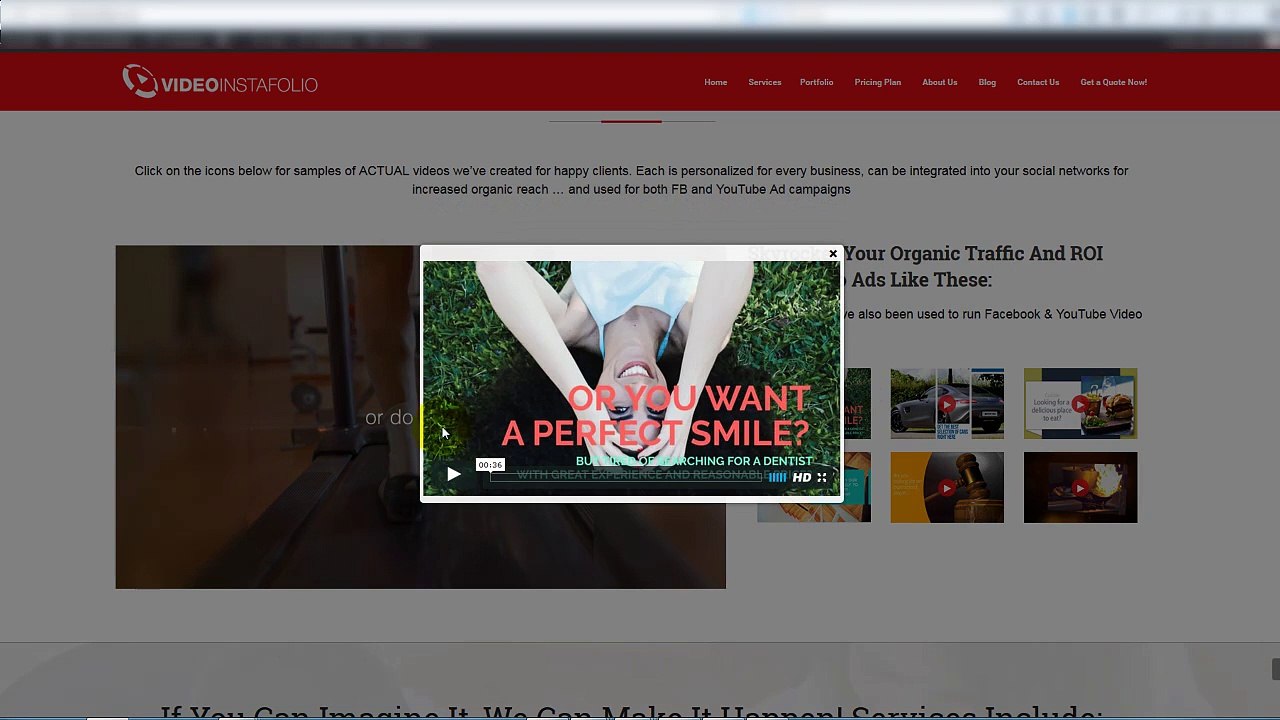Image resolution: width=1280 pixels, height=720 pixels.
Task: Open the Services menu item
Action: [765, 82]
